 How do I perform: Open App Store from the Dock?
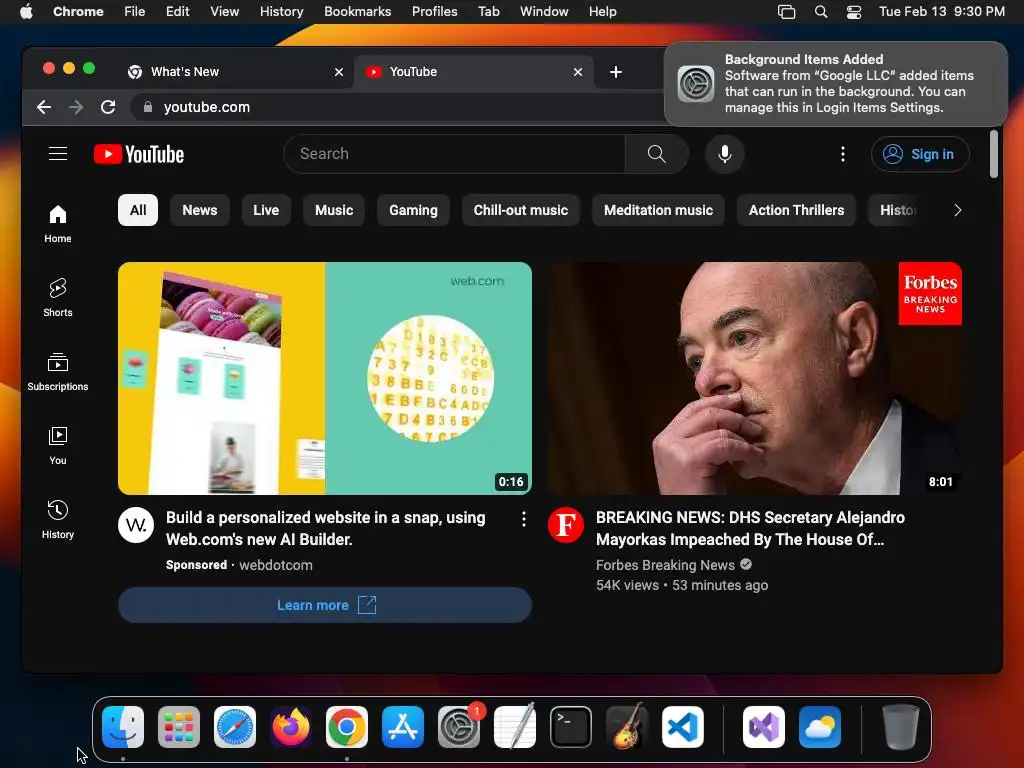(403, 727)
